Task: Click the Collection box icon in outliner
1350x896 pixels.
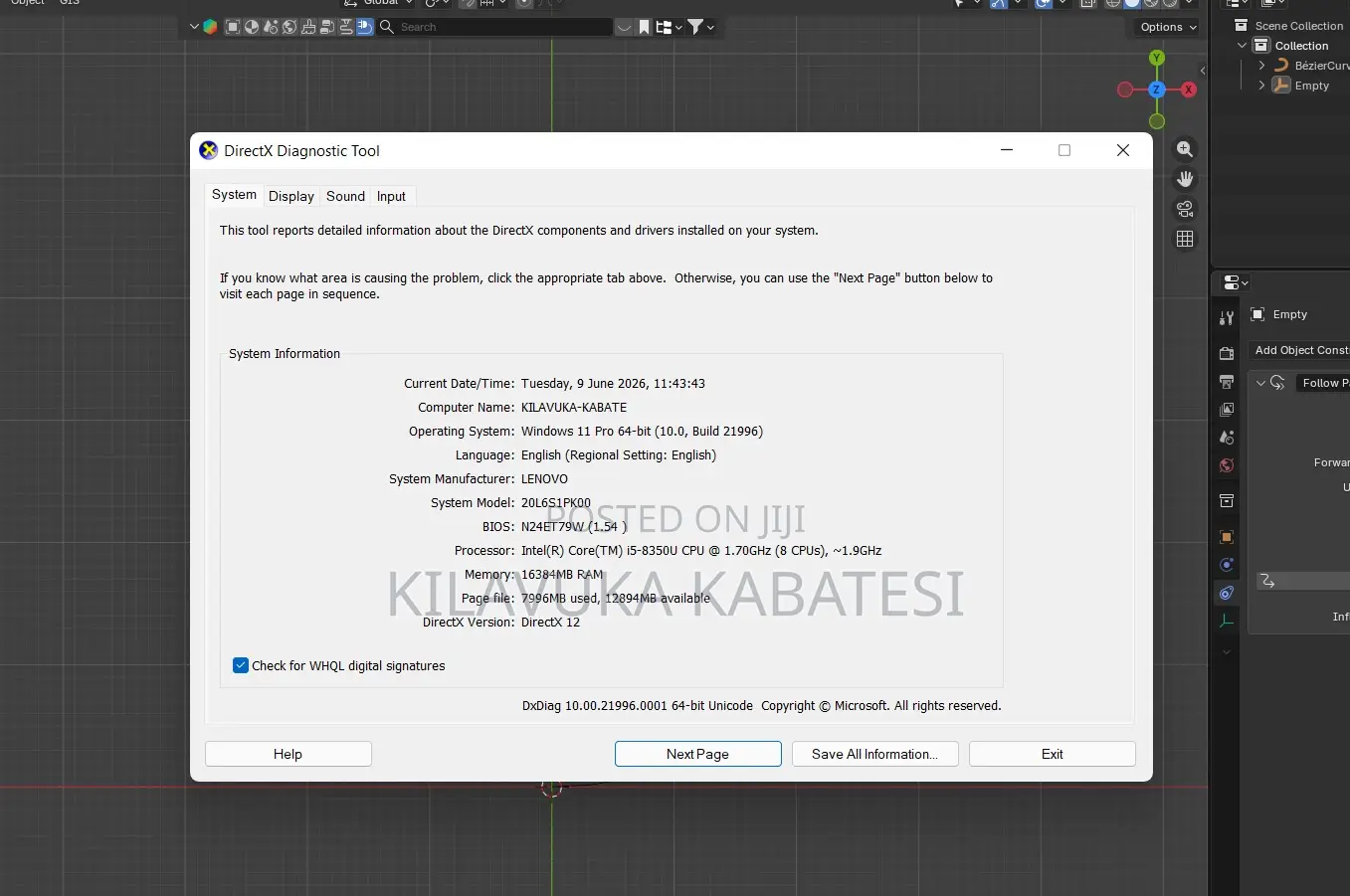Action: click(1261, 46)
